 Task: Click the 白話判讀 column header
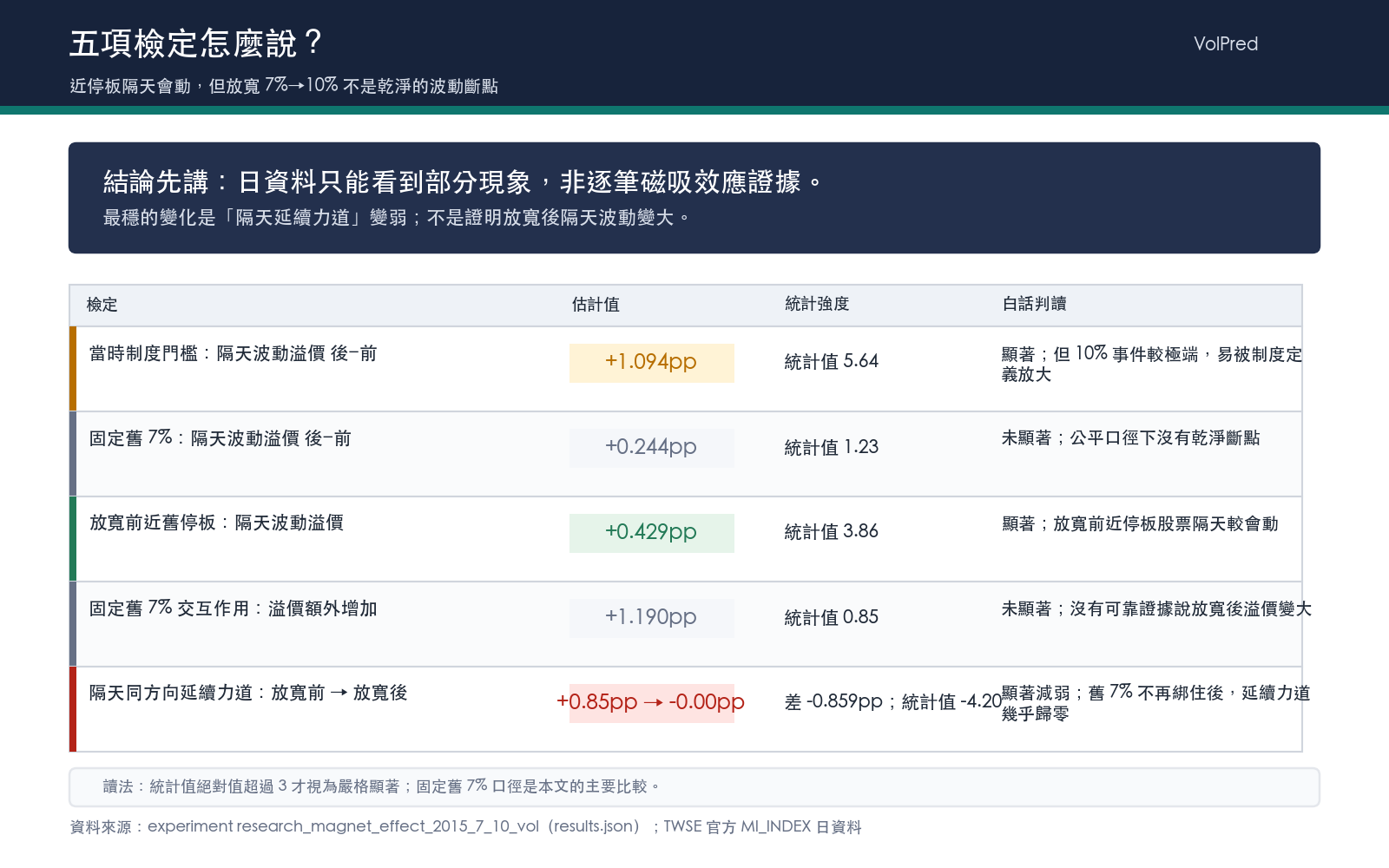pos(1034,304)
